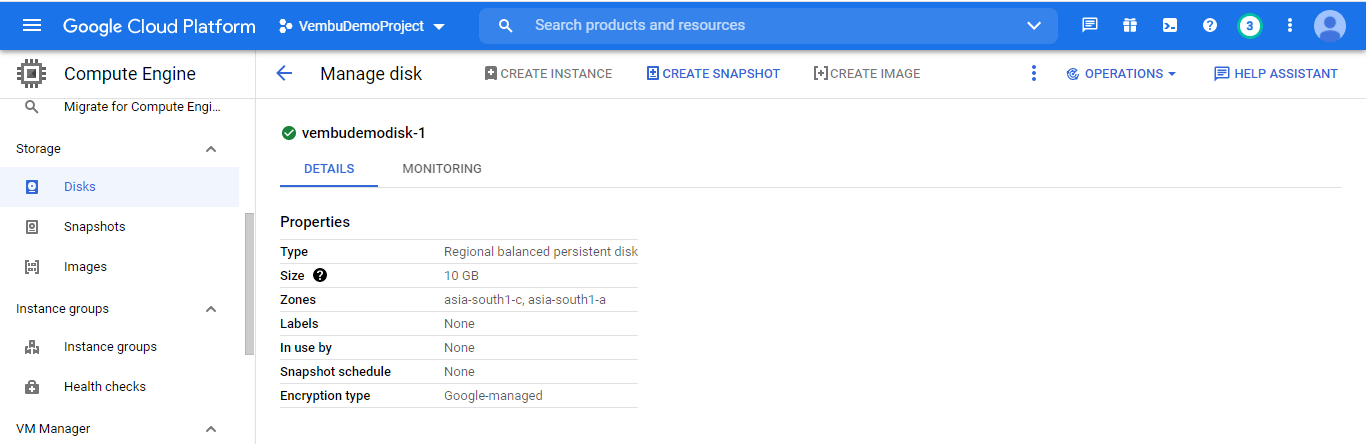Click the vembudemodisk-1 disk name

pos(364,133)
